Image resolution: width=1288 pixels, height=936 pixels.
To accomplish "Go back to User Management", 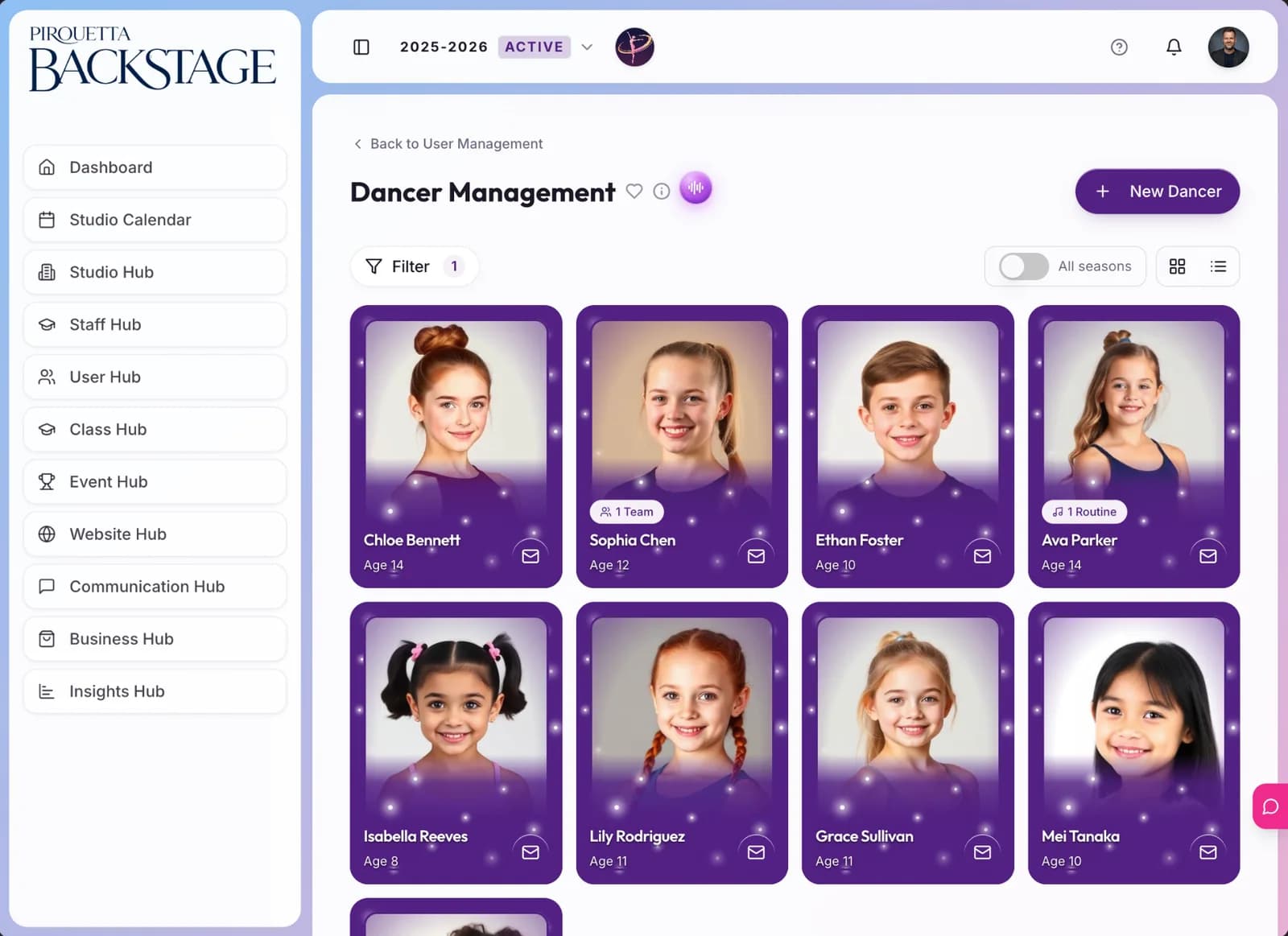I will [x=448, y=143].
